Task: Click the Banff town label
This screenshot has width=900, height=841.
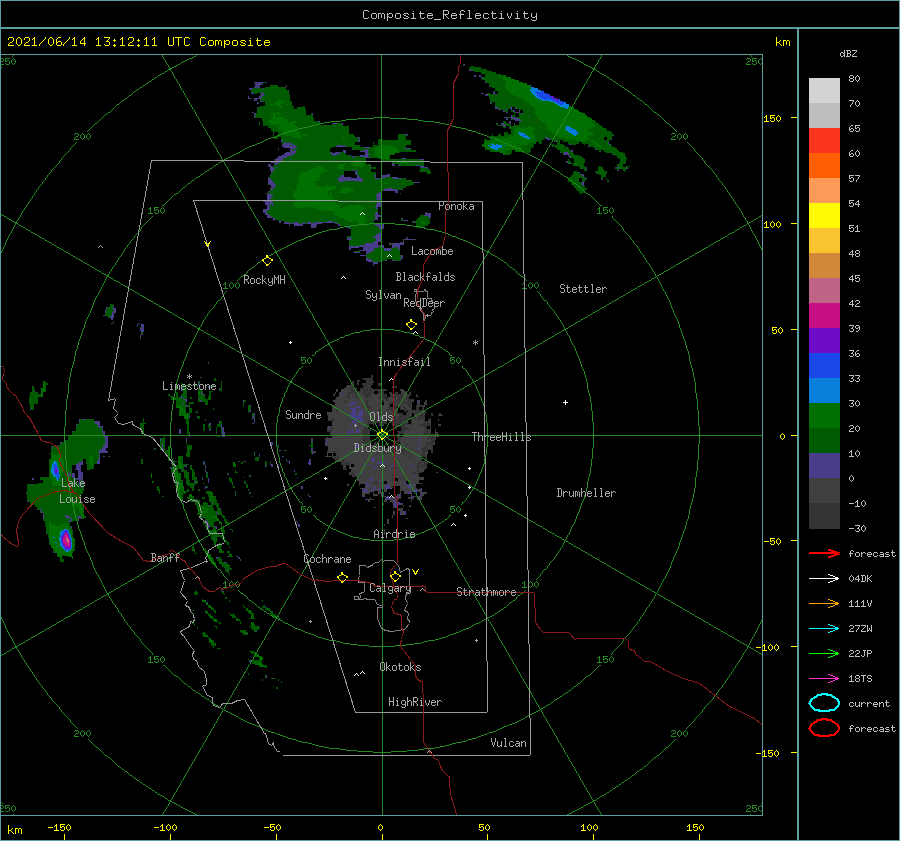Action: coord(165,557)
